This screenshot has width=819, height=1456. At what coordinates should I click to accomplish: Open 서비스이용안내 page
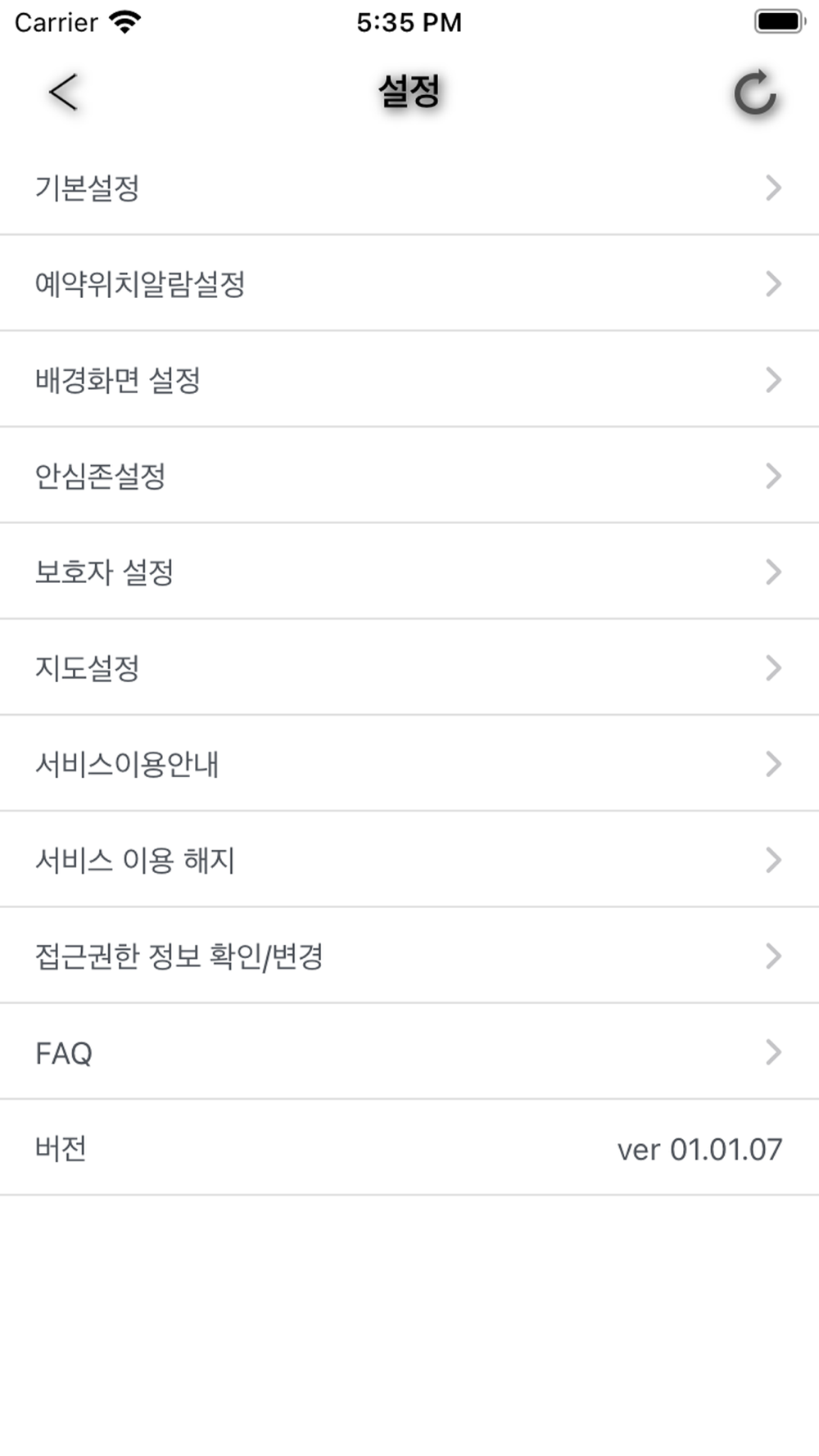(409, 764)
